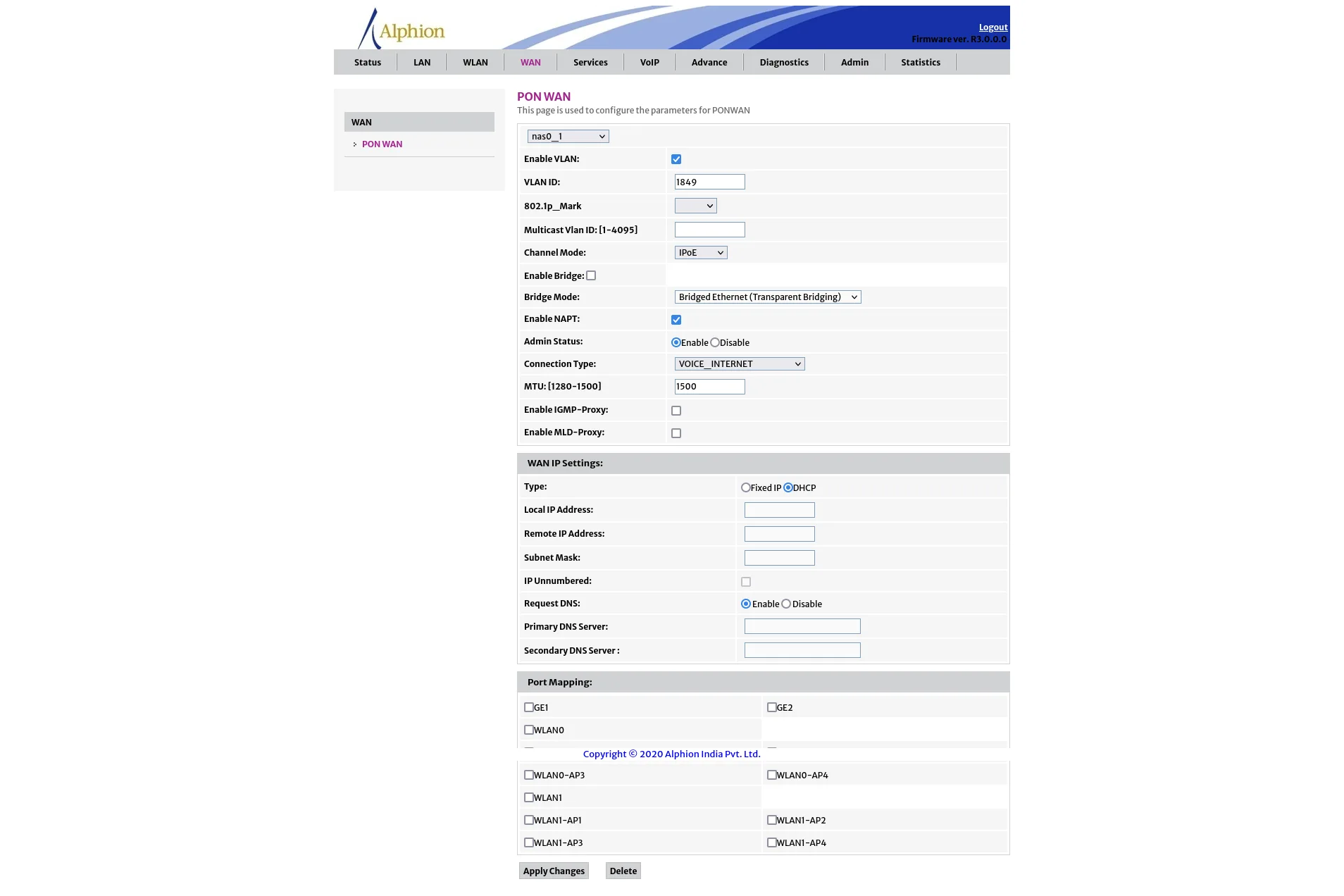
Task: Click the Primary DNS Server field
Action: [802, 626]
